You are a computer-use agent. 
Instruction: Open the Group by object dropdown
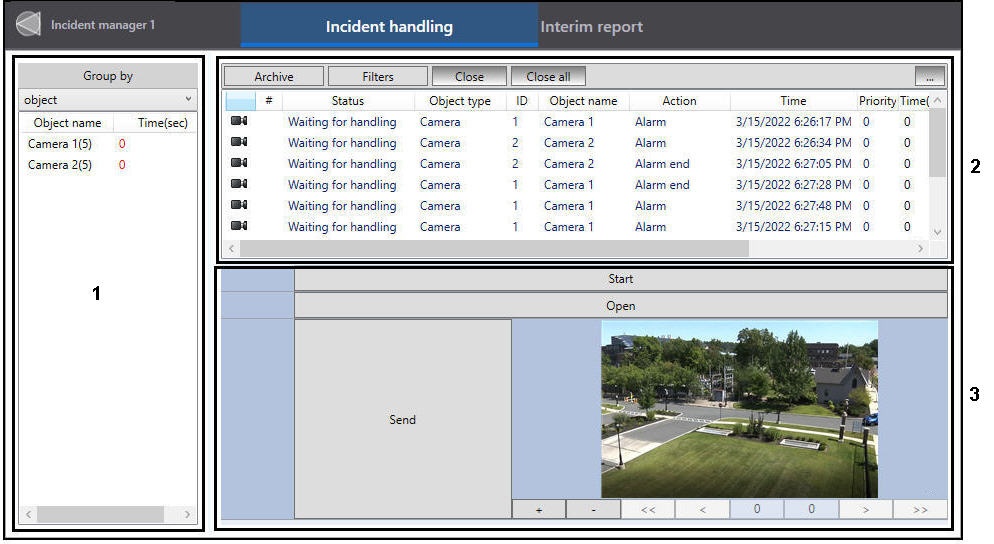coord(108,100)
